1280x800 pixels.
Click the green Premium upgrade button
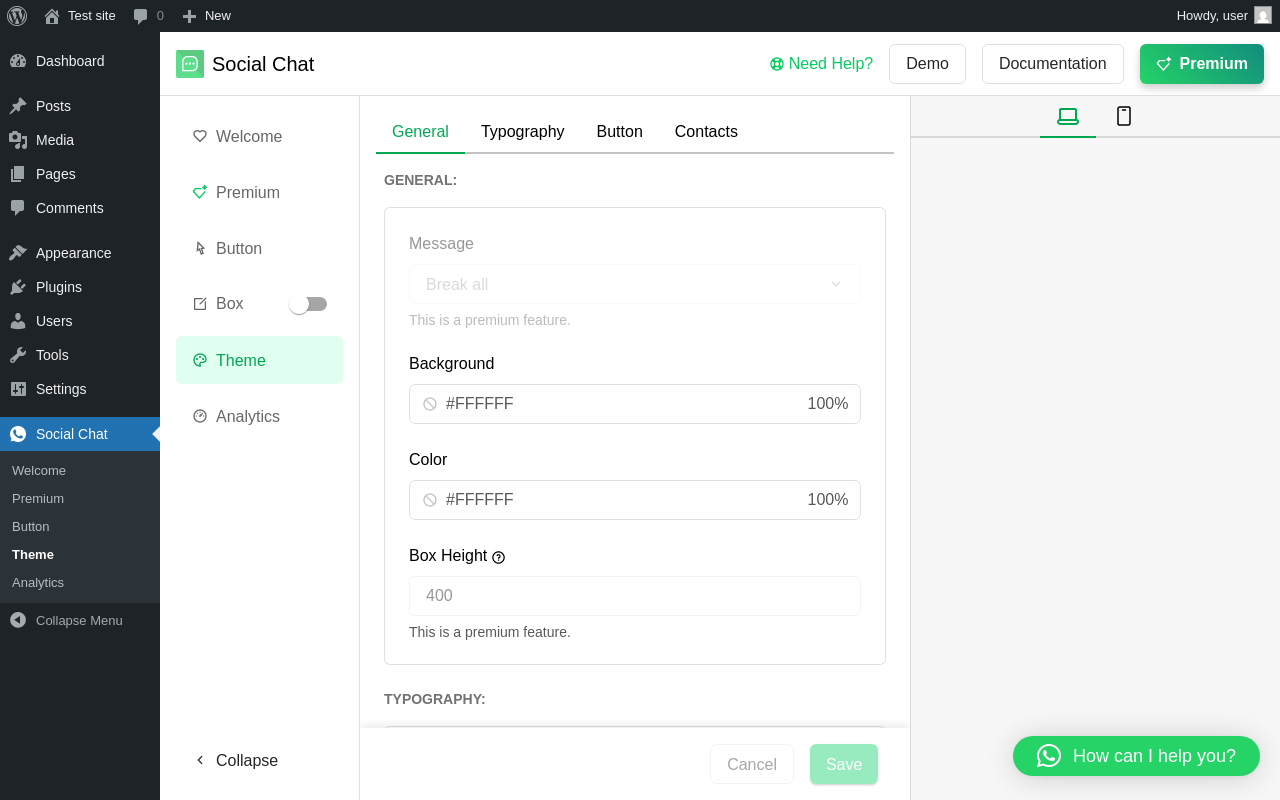[1202, 64]
